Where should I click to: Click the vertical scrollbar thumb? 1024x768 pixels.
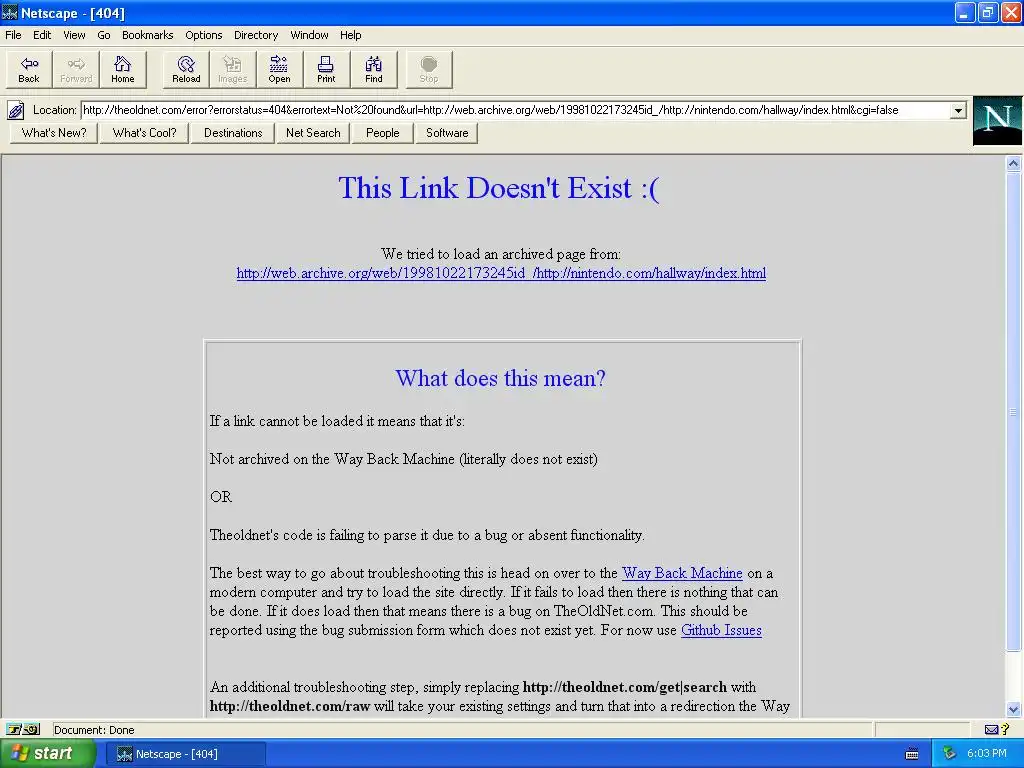pyautogui.click(x=1013, y=411)
